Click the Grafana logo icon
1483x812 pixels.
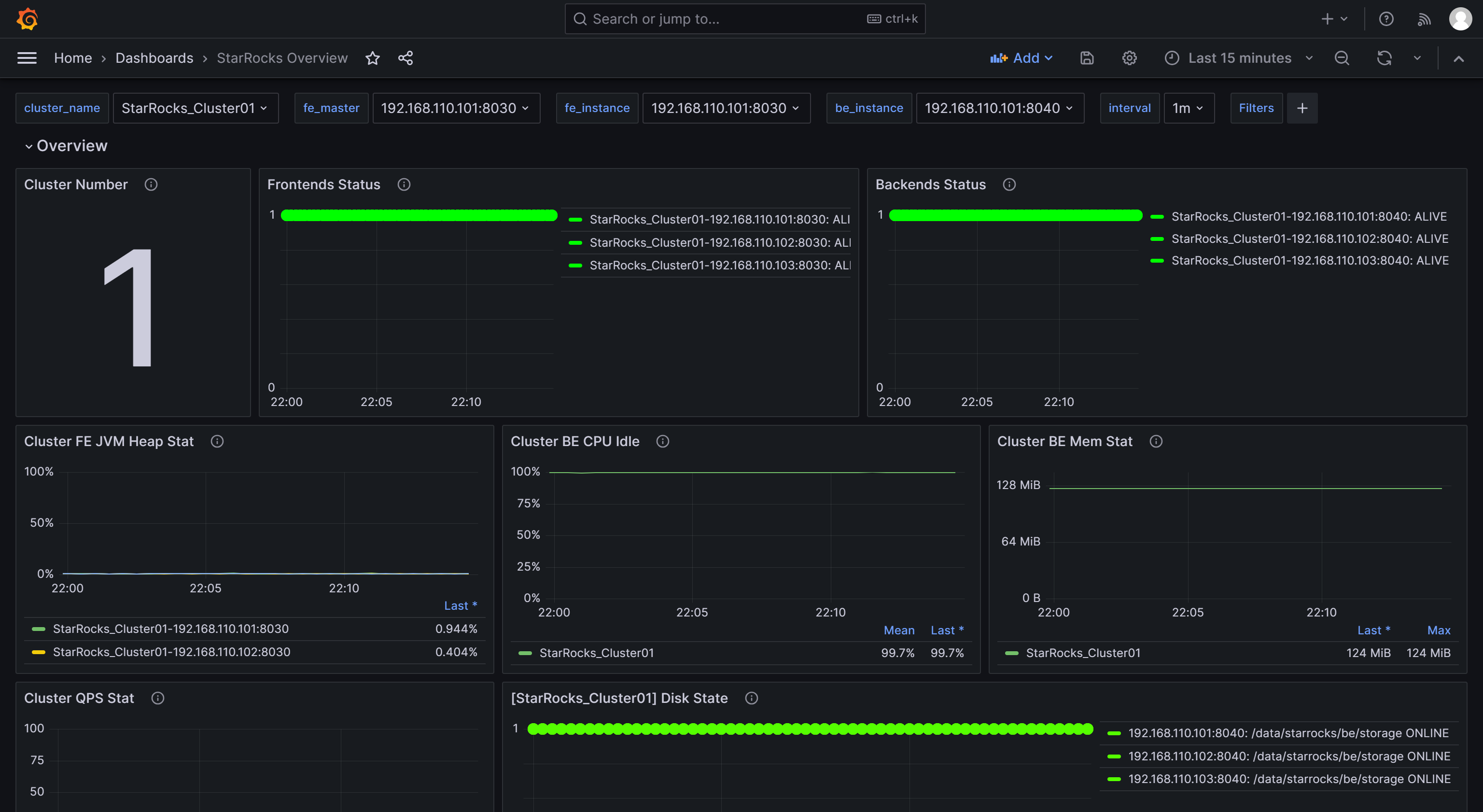(x=27, y=19)
